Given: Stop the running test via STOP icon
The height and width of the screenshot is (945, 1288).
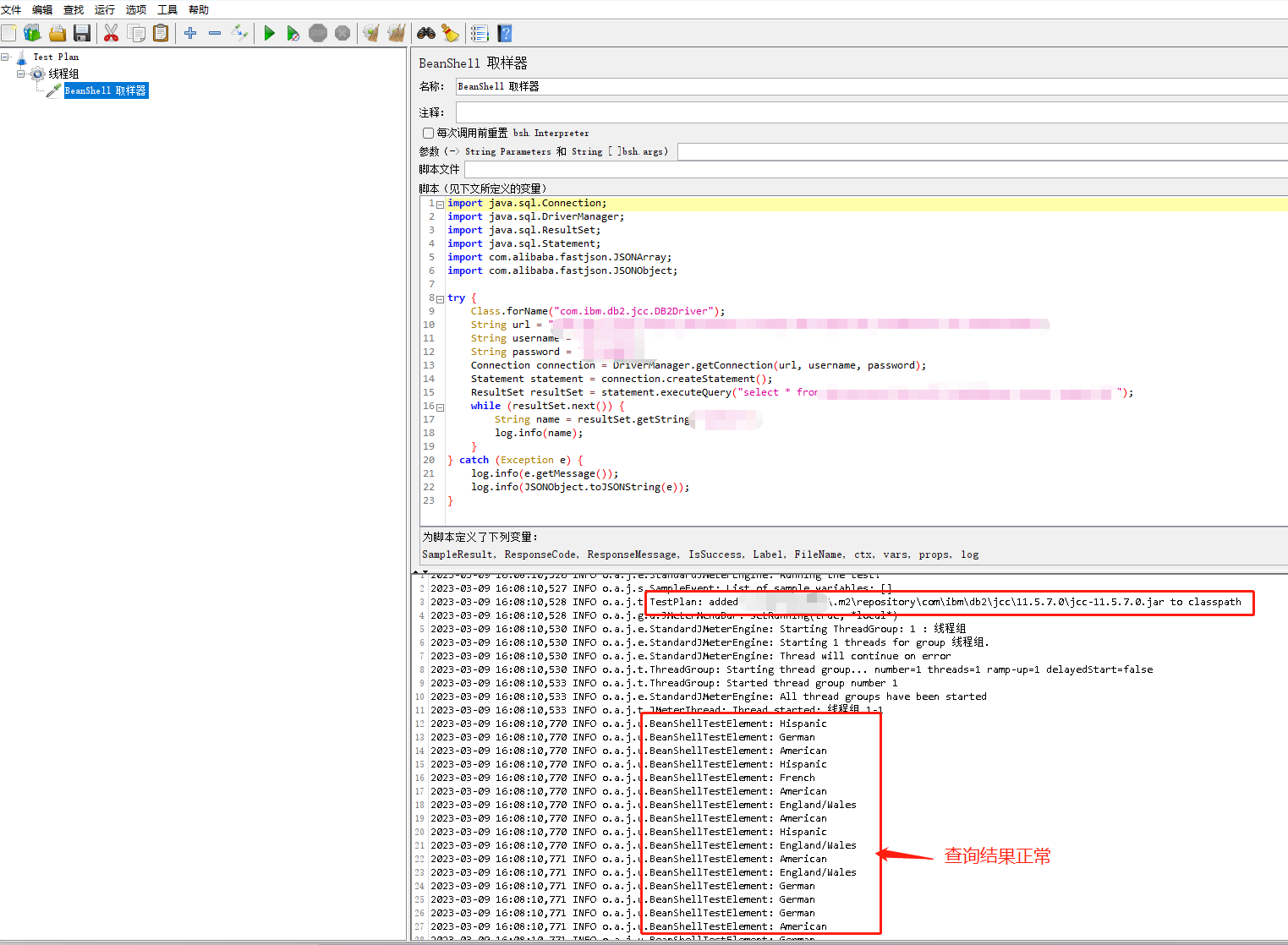Looking at the screenshot, I should click(x=318, y=33).
